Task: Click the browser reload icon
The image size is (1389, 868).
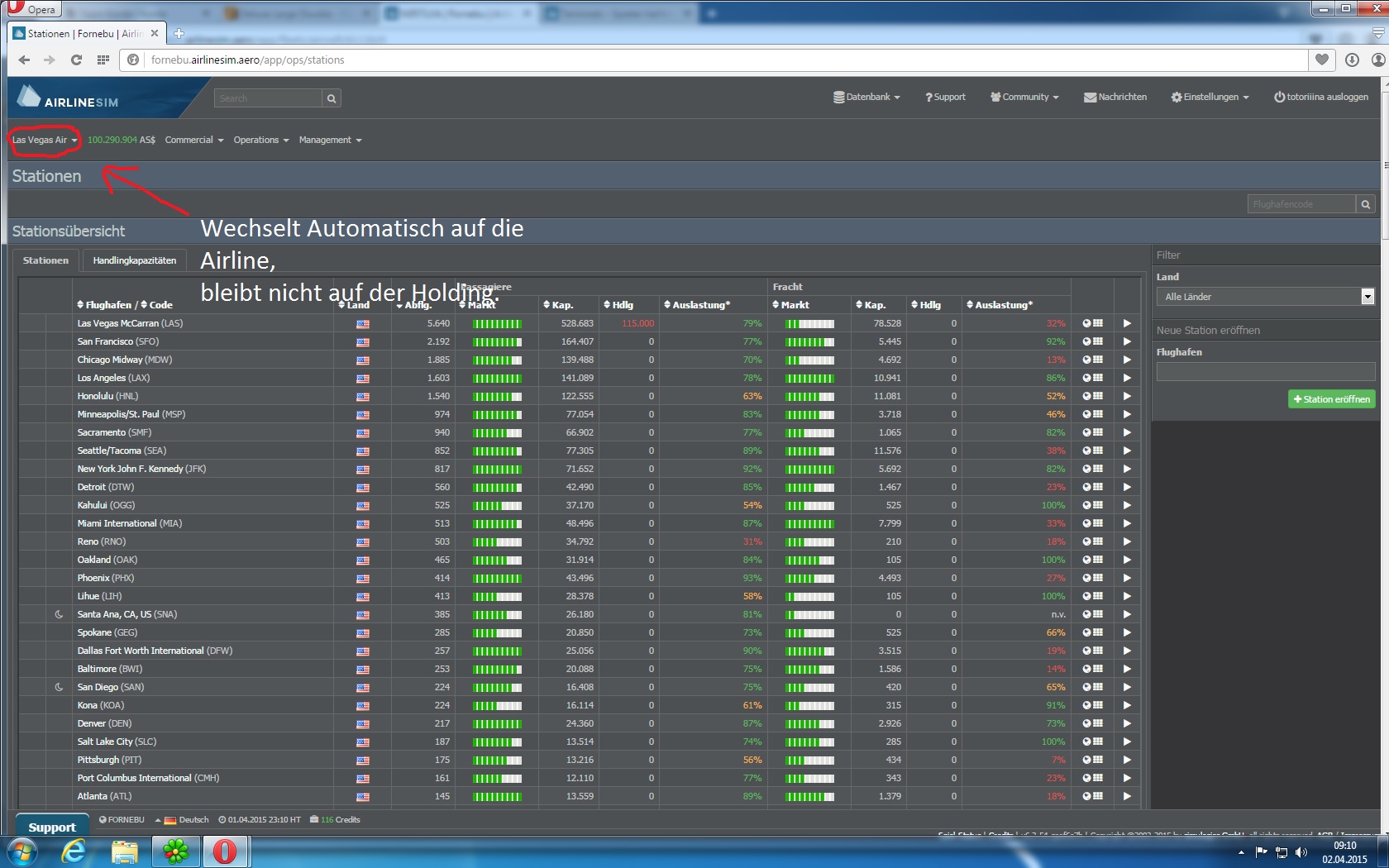Action: [x=76, y=60]
